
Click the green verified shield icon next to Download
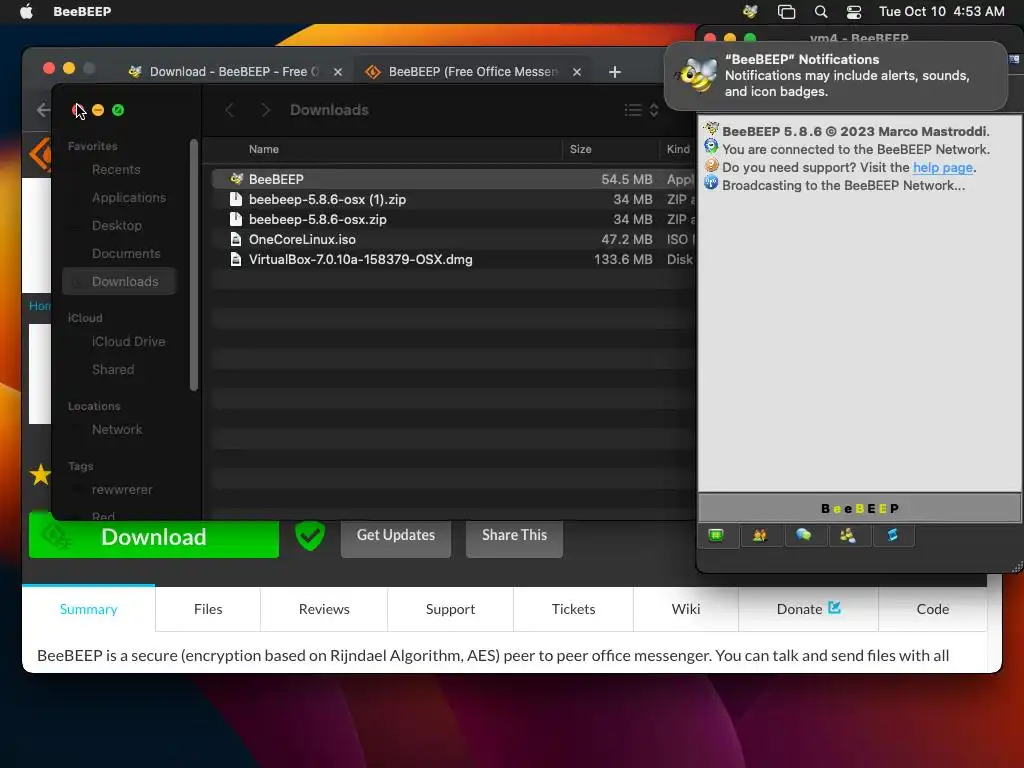coord(310,536)
